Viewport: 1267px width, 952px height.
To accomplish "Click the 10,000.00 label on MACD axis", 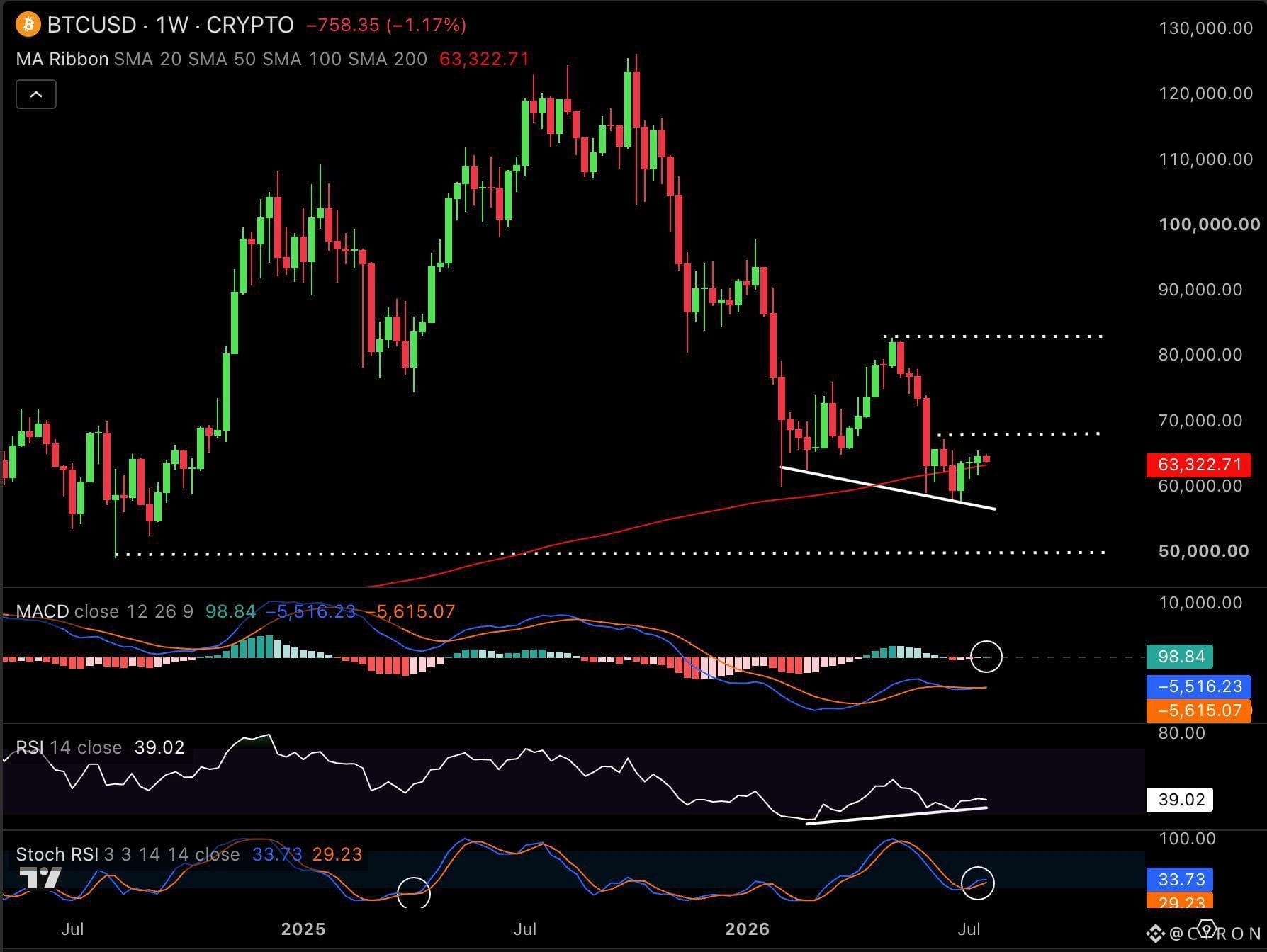I will pyautogui.click(x=1201, y=603).
